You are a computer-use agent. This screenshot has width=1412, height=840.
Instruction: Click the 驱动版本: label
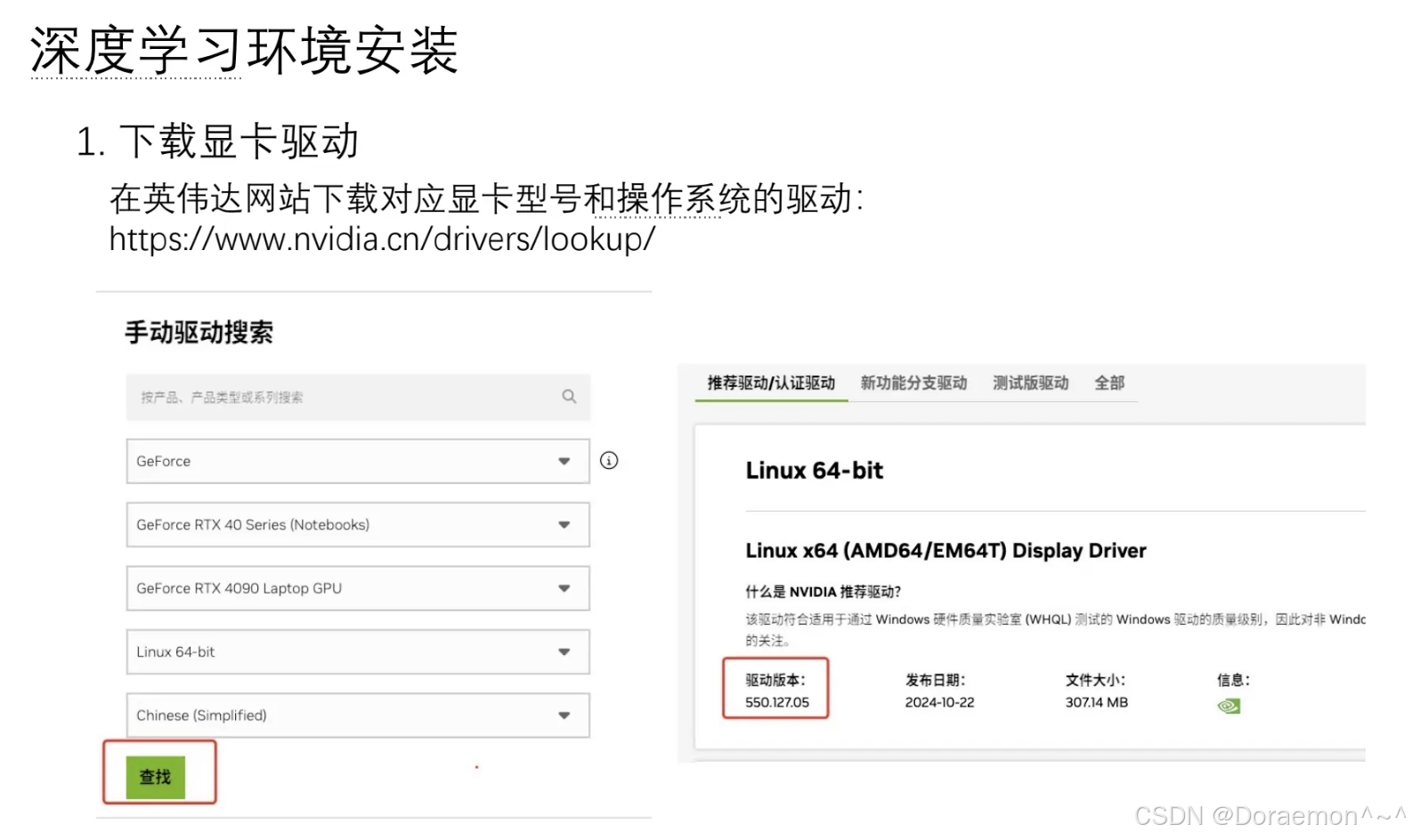[x=775, y=680]
